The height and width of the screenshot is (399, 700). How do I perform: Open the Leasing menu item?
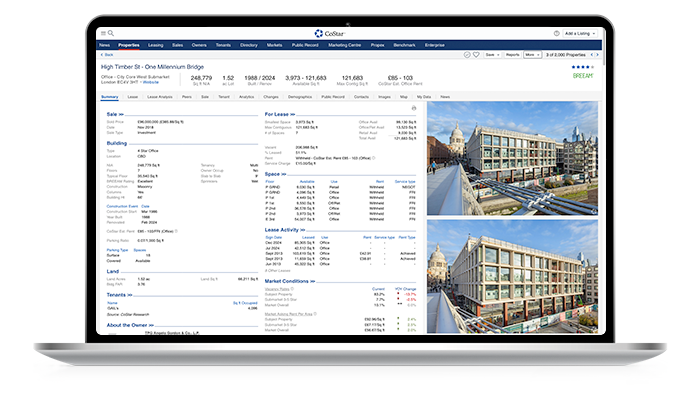coord(155,45)
